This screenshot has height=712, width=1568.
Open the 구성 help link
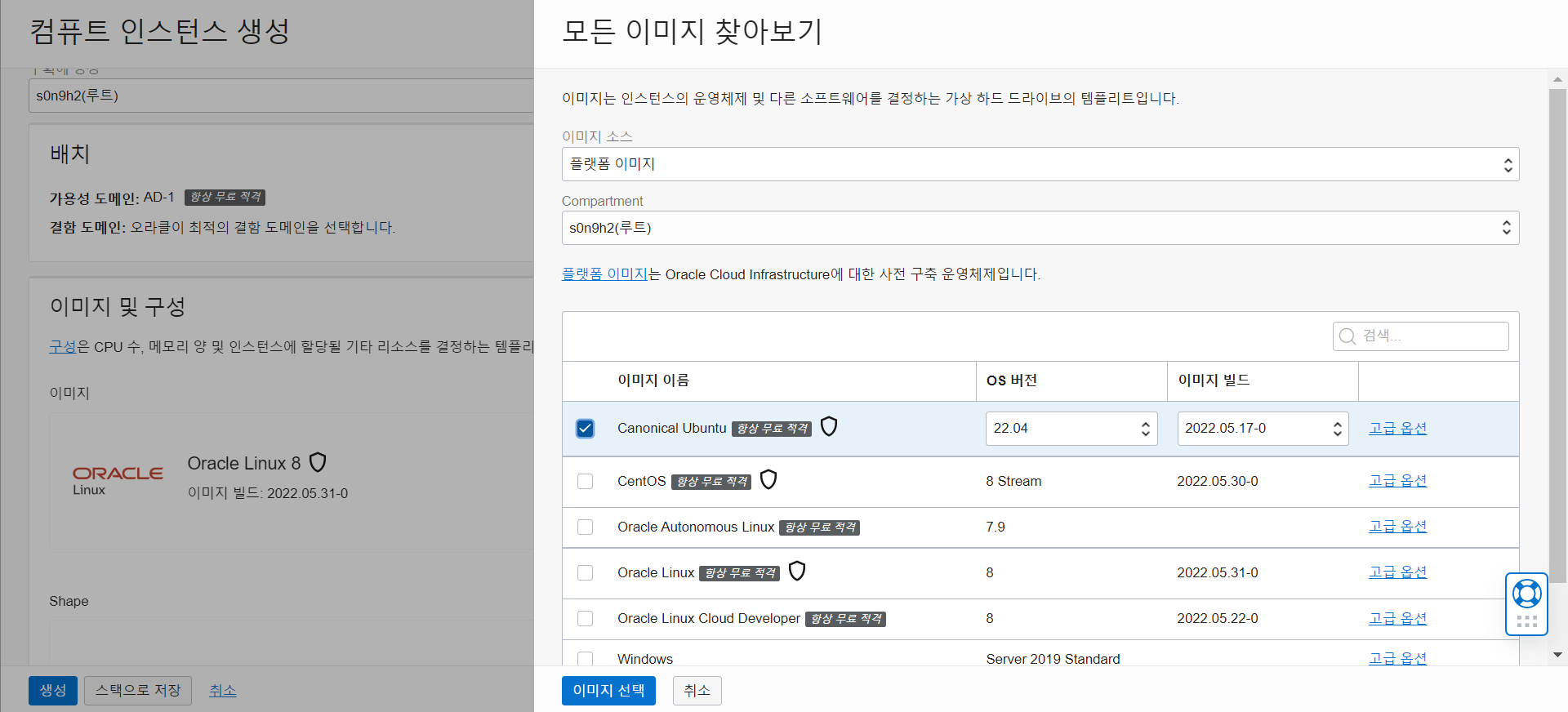tap(63, 347)
